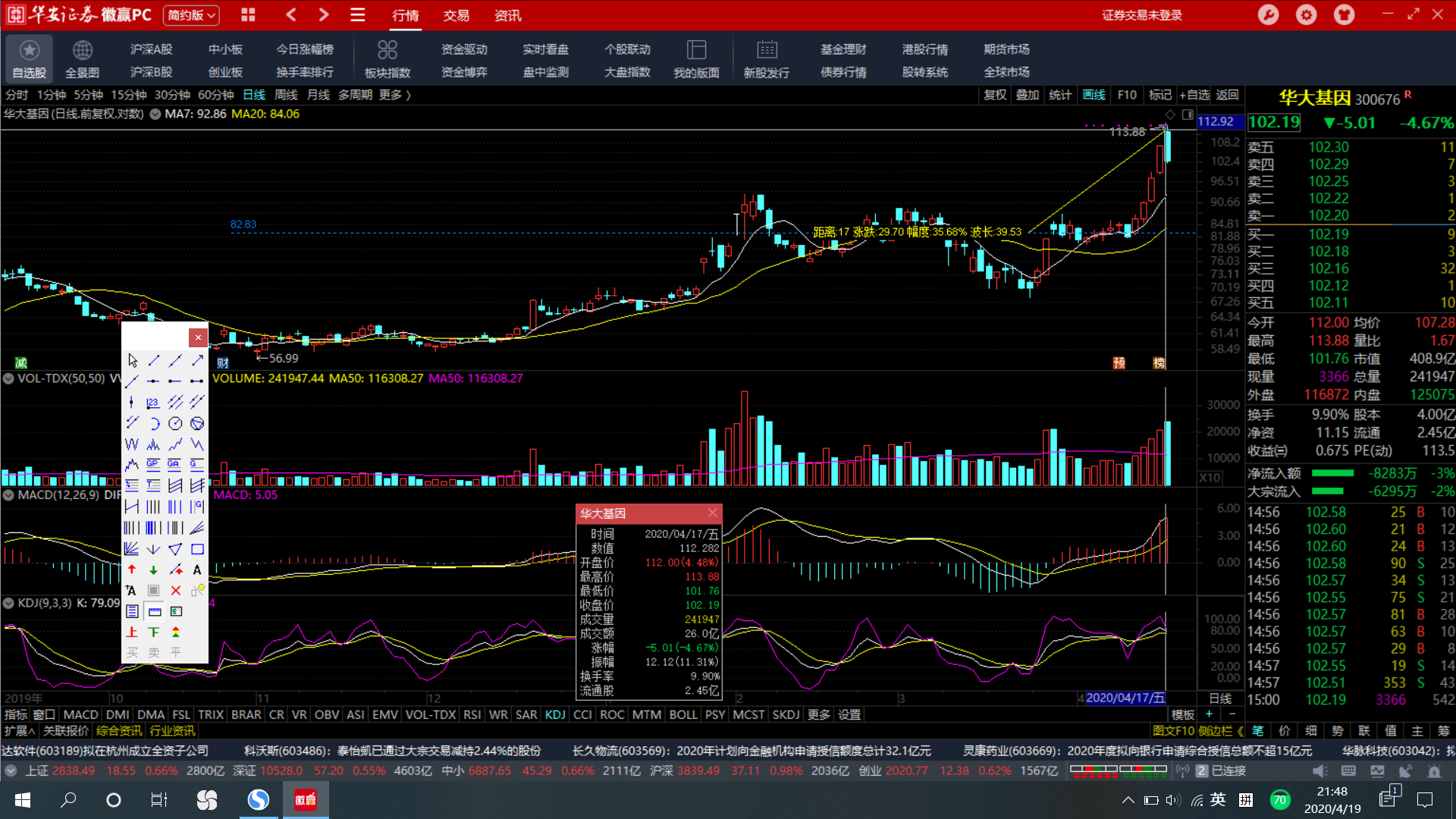Open the 简约版 version dropdown

pos(192,15)
